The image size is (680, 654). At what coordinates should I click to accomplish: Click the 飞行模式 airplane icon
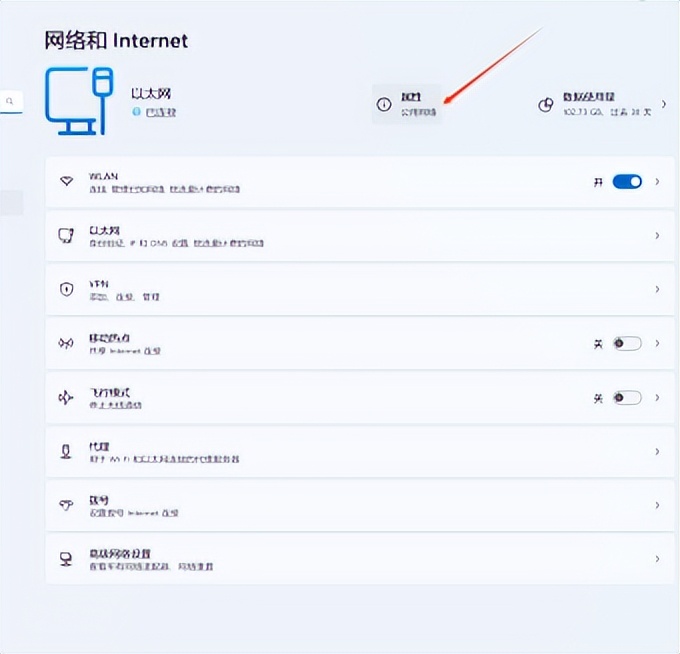(67, 397)
